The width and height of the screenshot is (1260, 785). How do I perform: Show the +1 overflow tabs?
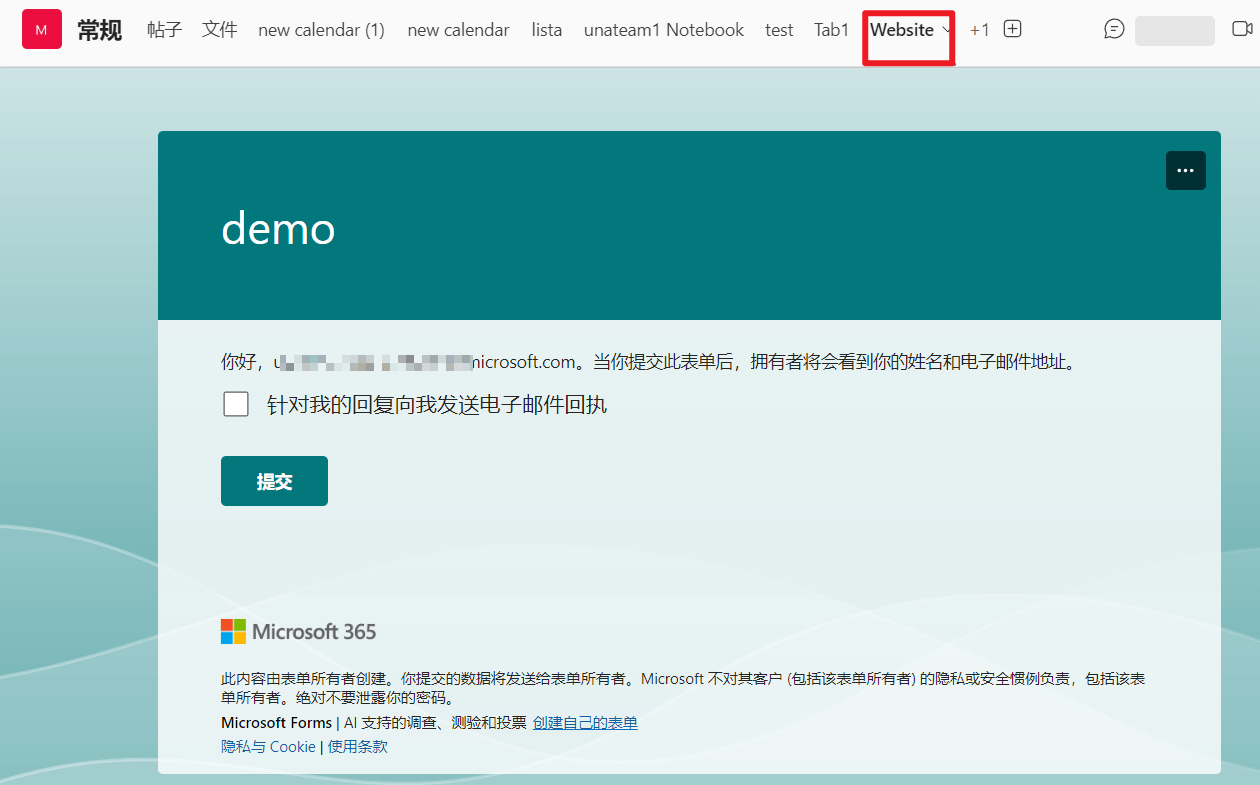[x=979, y=30]
